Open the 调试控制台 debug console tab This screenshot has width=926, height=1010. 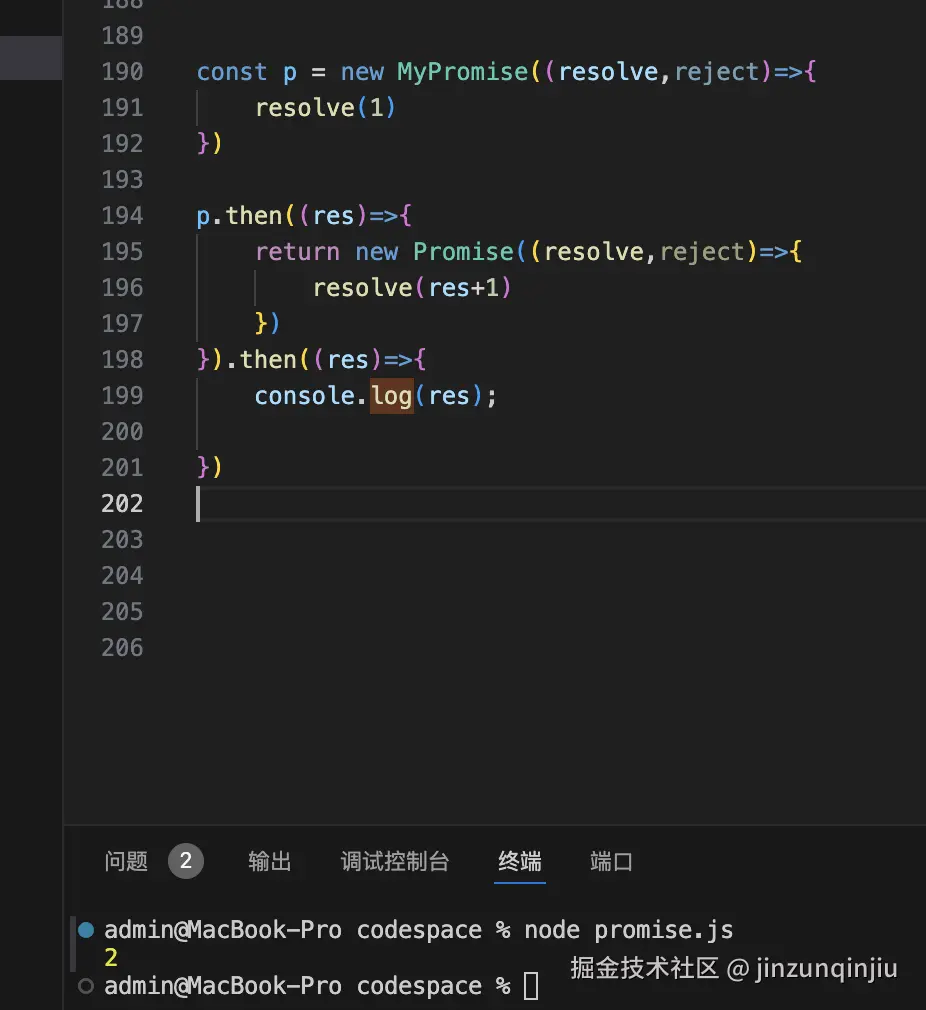click(x=395, y=861)
